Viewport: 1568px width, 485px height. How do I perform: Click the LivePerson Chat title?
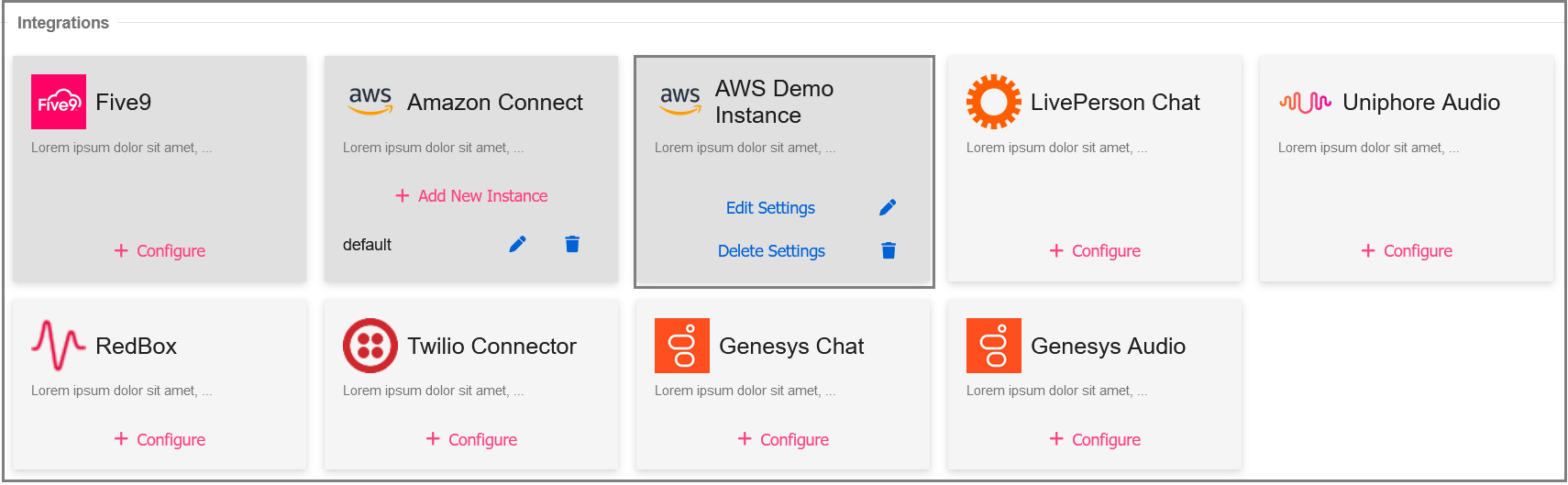pyautogui.click(x=1115, y=102)
